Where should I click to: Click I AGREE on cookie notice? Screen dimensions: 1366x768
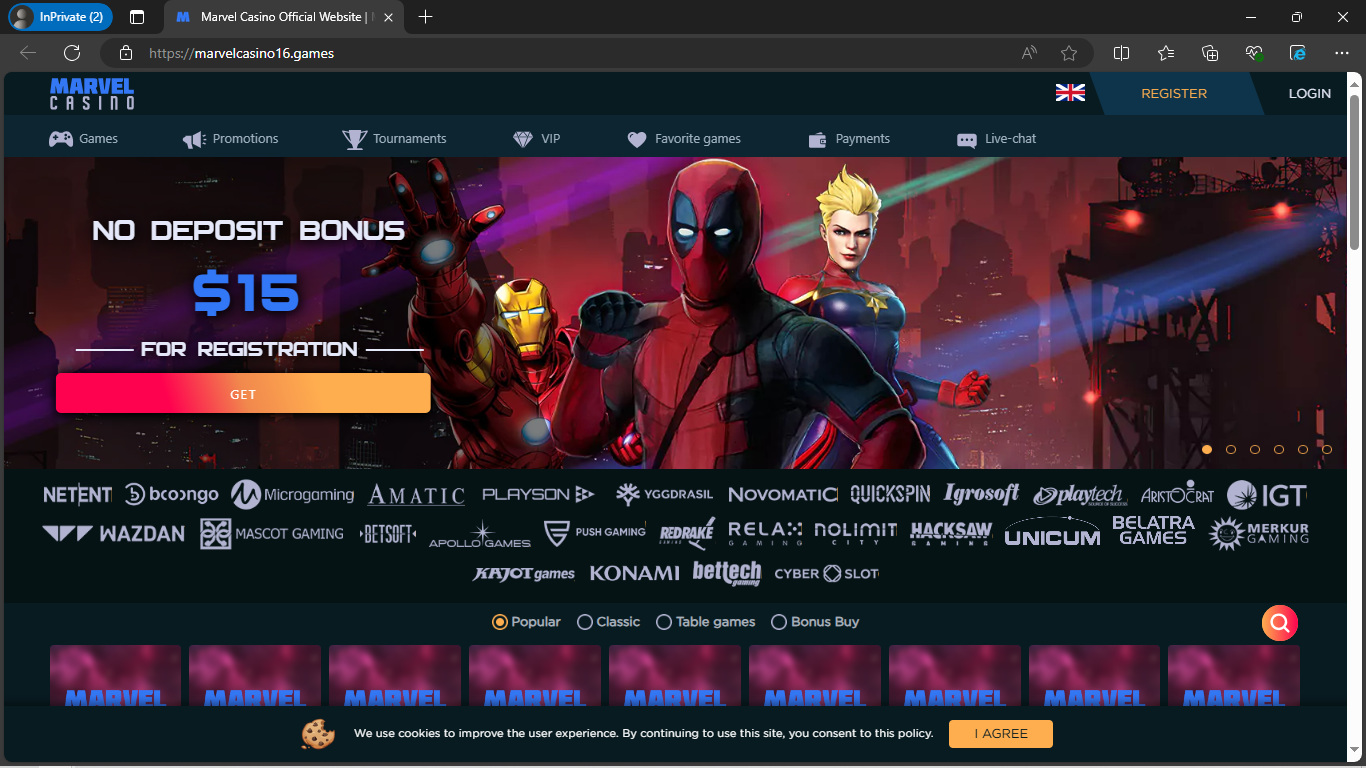(1000, 734)
